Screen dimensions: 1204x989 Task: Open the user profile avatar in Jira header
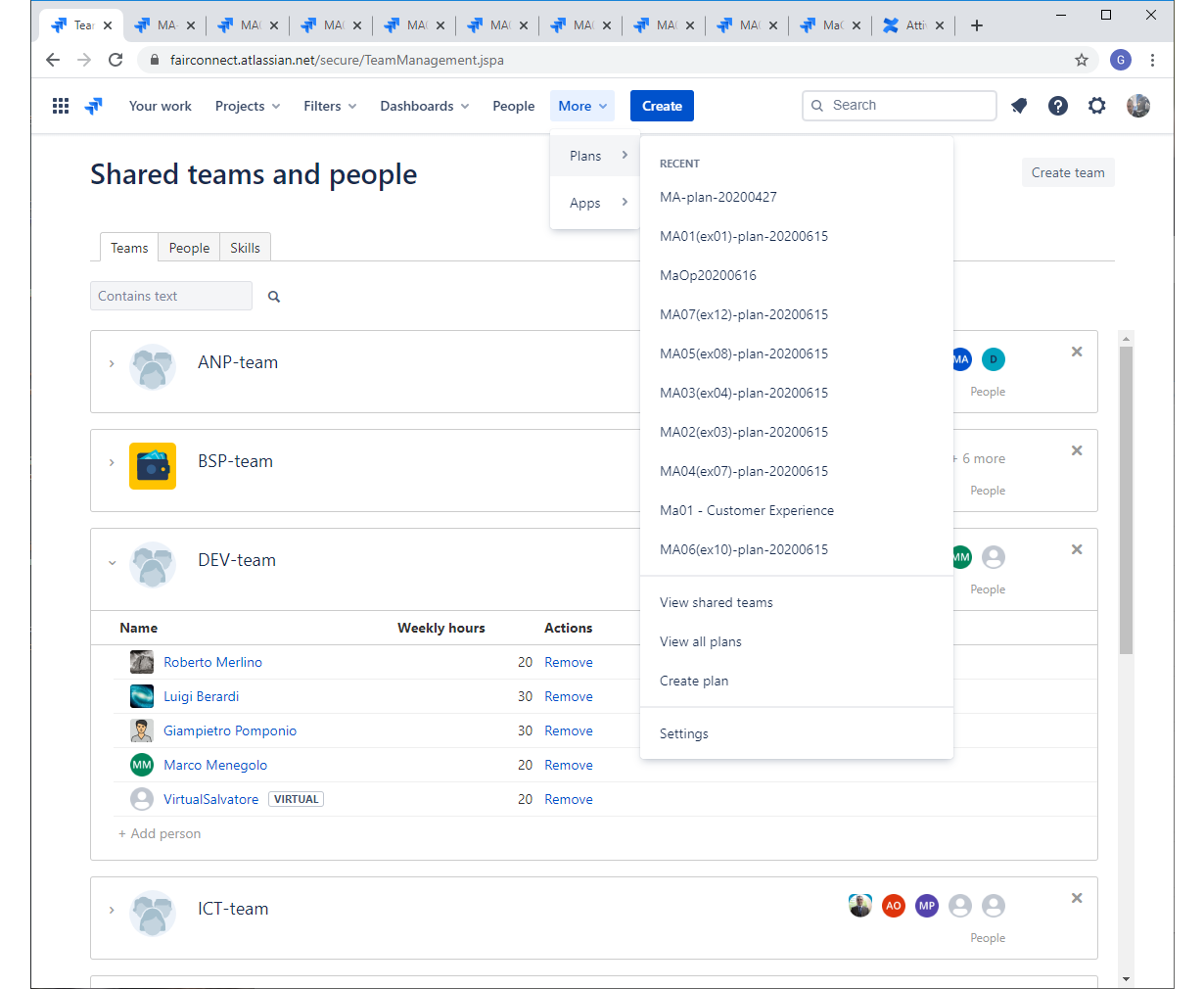coord(1138,106)
